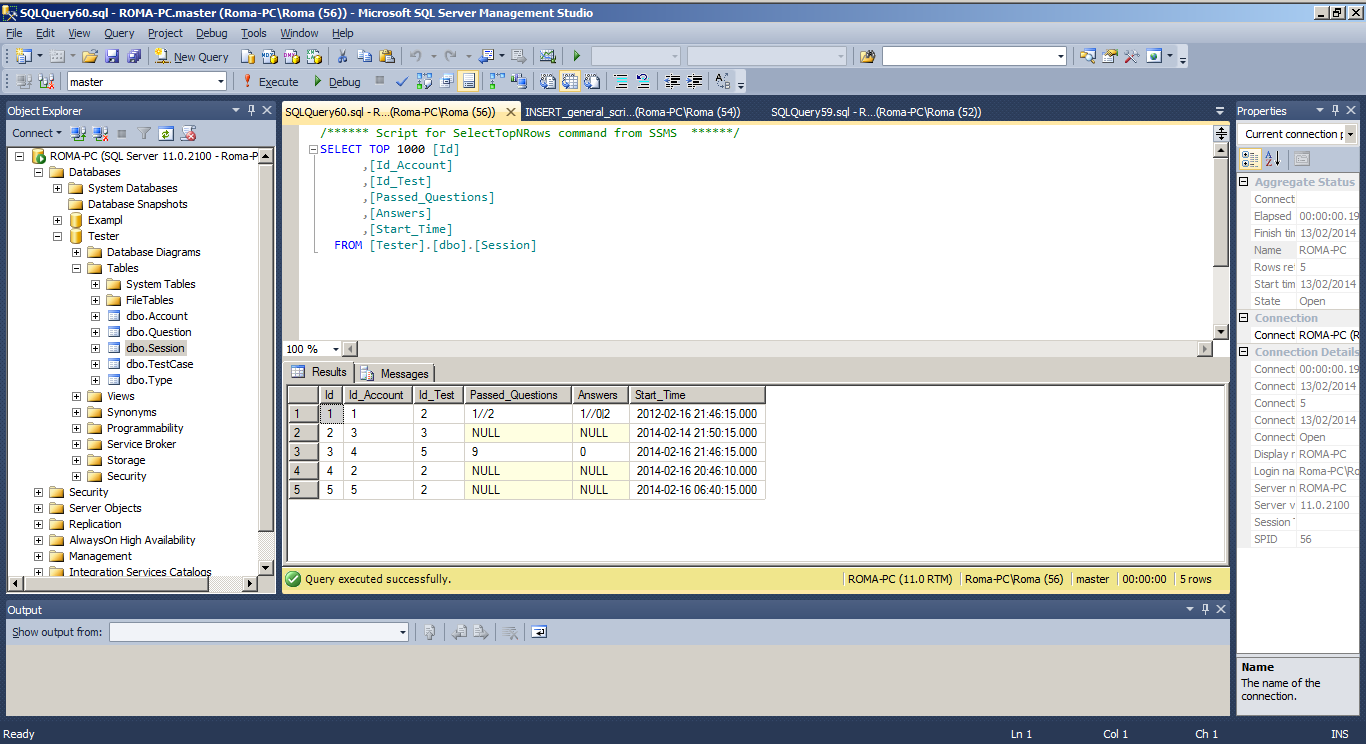The image size is (1366, 744).
Task: Click the Object Explorer vertical scrollbar
Action: coord(266,362)
